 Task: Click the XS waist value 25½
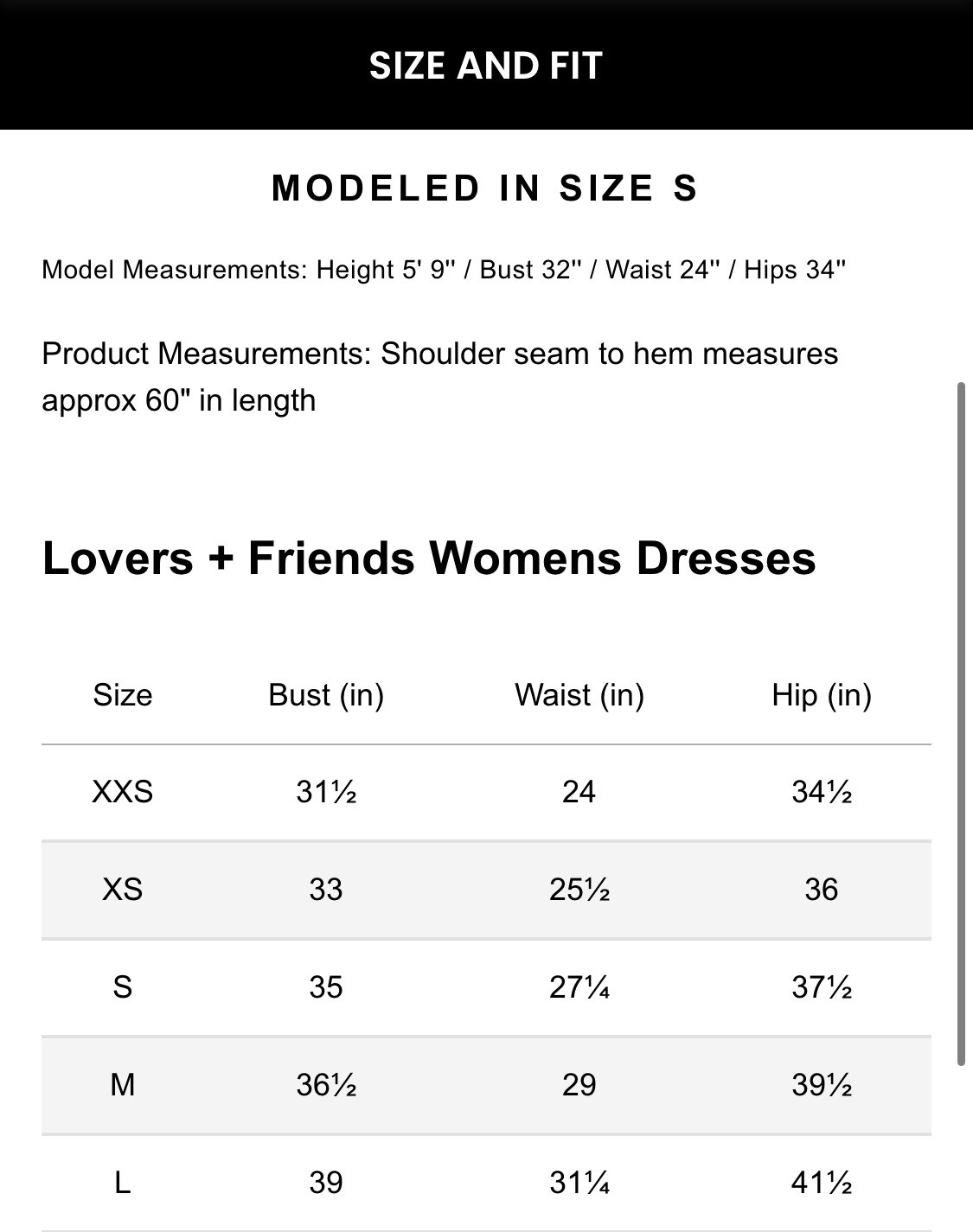pyautogui.click(x=579, y=890)
